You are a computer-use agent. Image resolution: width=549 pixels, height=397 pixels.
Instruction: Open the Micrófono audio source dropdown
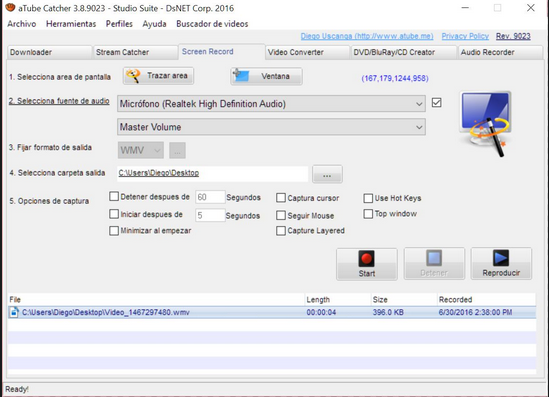tap(271, 104)
